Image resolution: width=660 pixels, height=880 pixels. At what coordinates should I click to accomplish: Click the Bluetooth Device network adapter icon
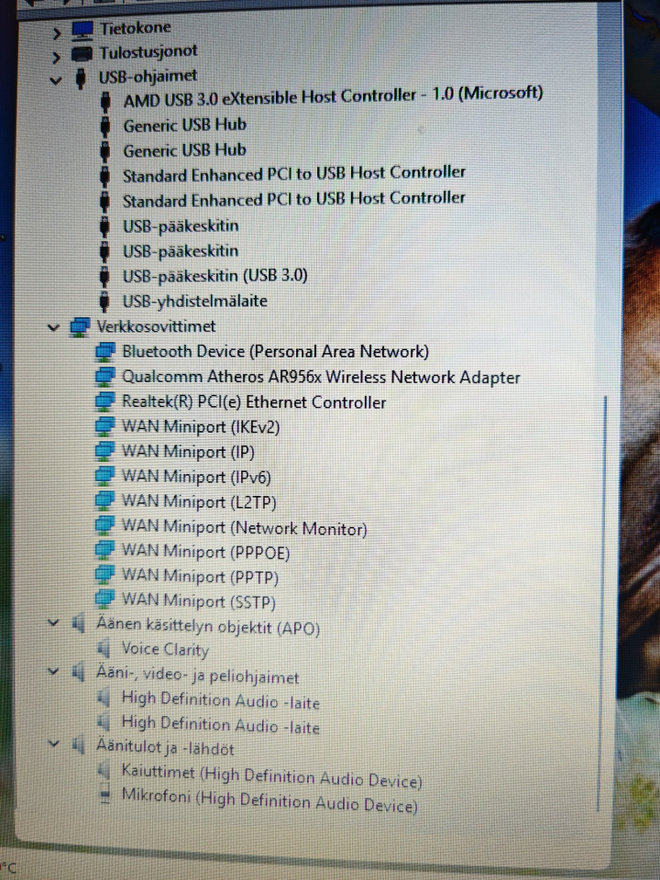(105, 351)
